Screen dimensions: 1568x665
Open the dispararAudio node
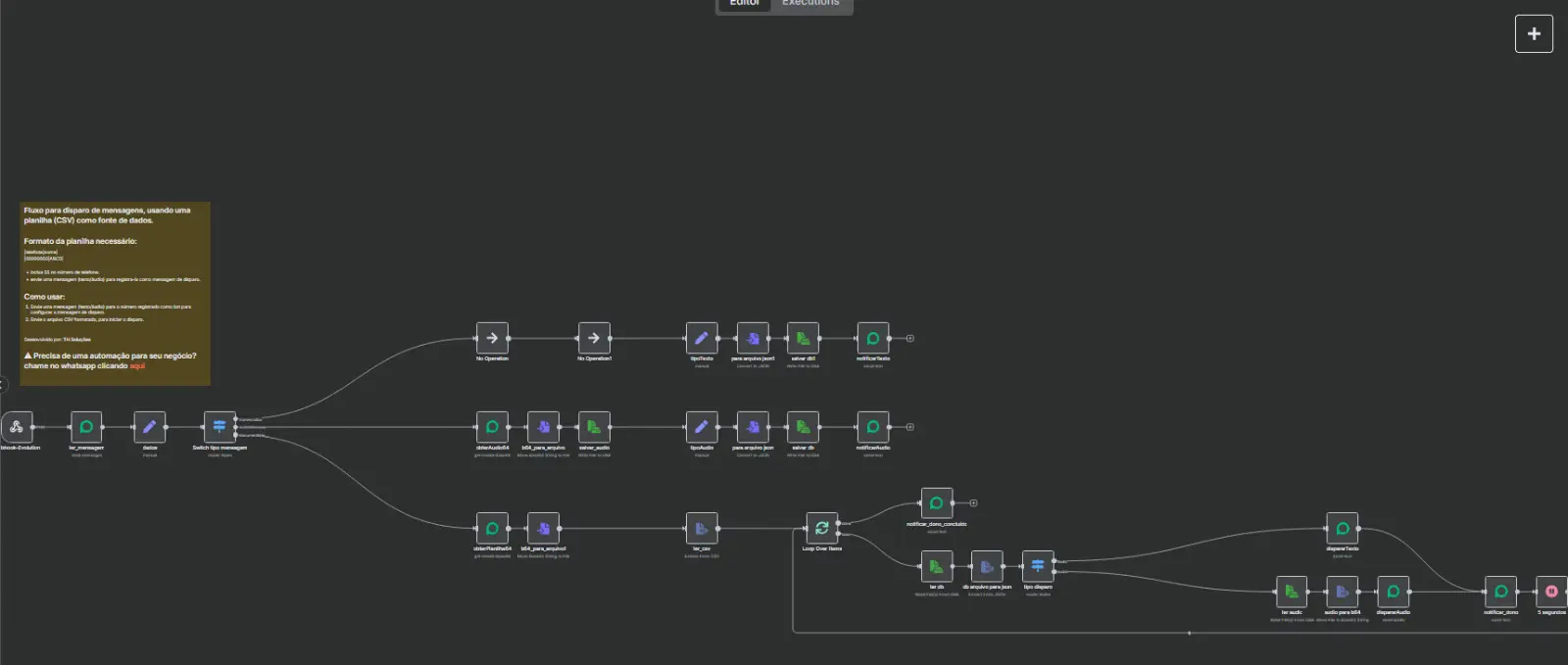tap(1394, 592)
